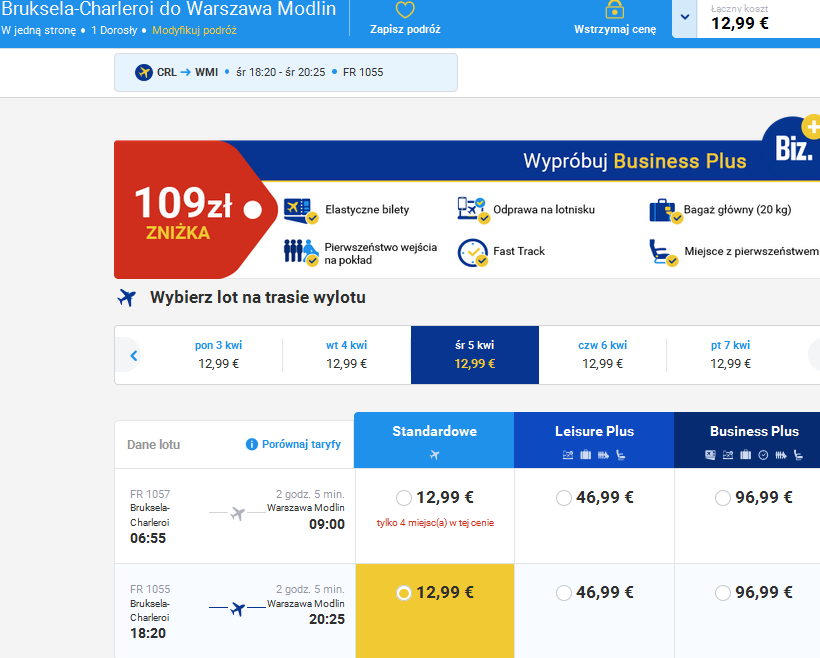The width and height of the screenshot is (820, 658).
Task: Click the Leisure Plus fare column header
Action: click(594, 440)
